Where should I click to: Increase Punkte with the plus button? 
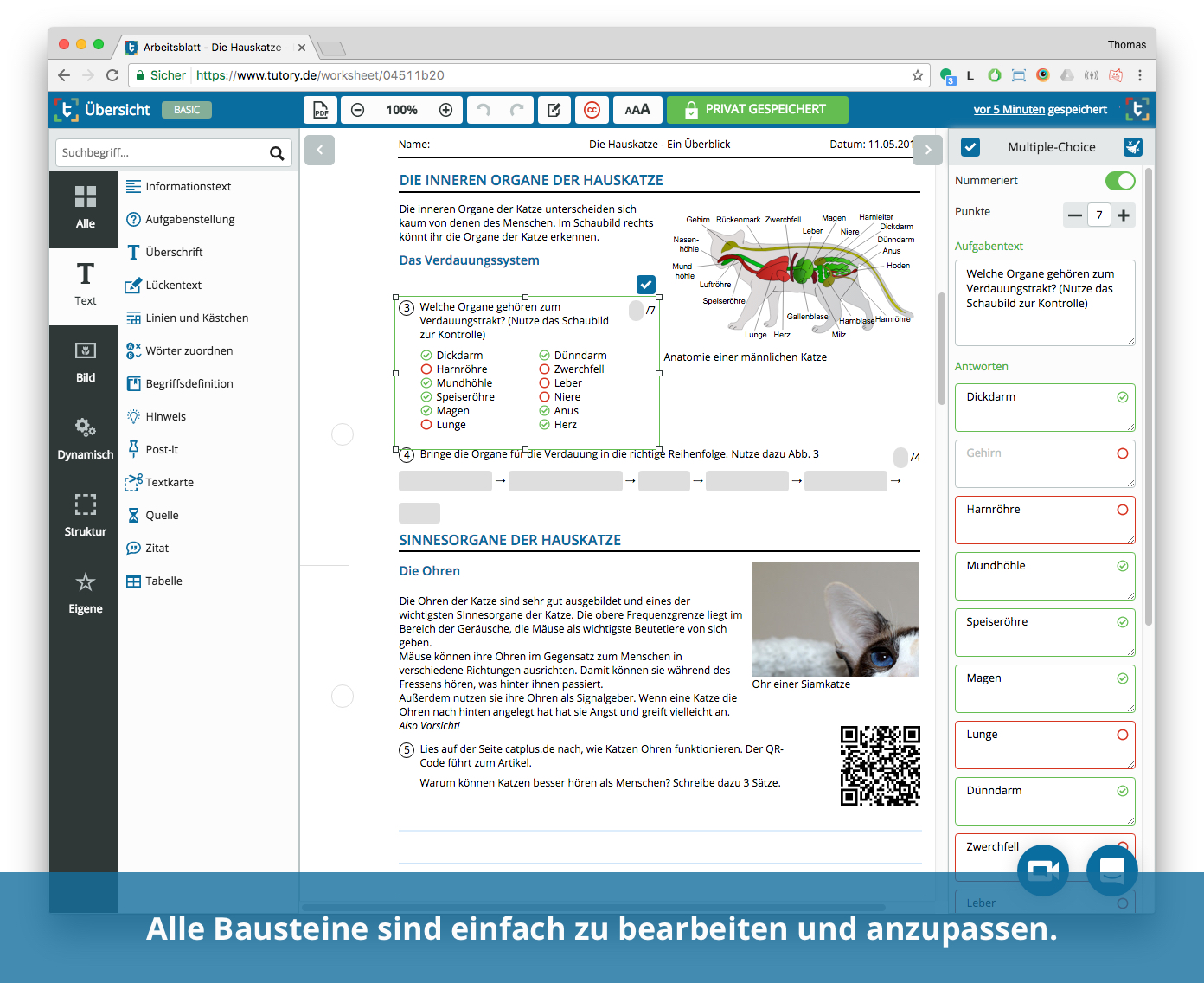(x=1124, y=215)
